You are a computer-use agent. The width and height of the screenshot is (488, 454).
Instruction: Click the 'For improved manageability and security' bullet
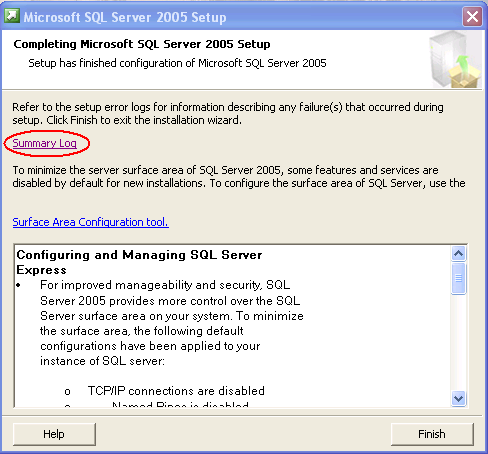click(x=172, y=323)
